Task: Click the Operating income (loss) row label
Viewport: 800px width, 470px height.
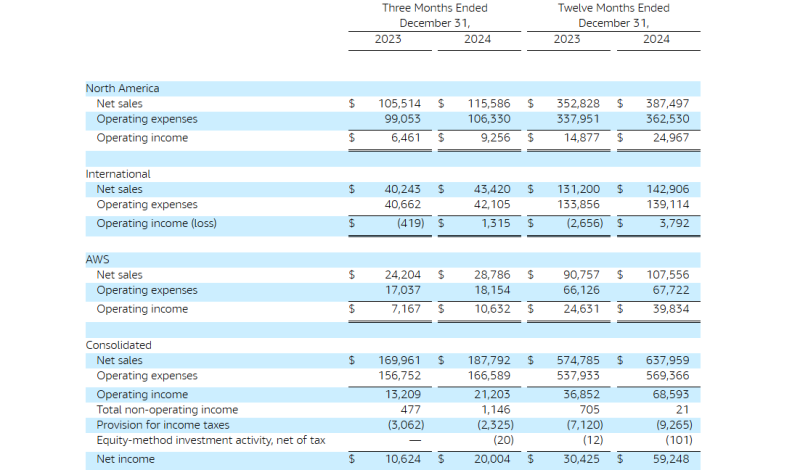Action: pyautogui.click(x=156, y=223)
